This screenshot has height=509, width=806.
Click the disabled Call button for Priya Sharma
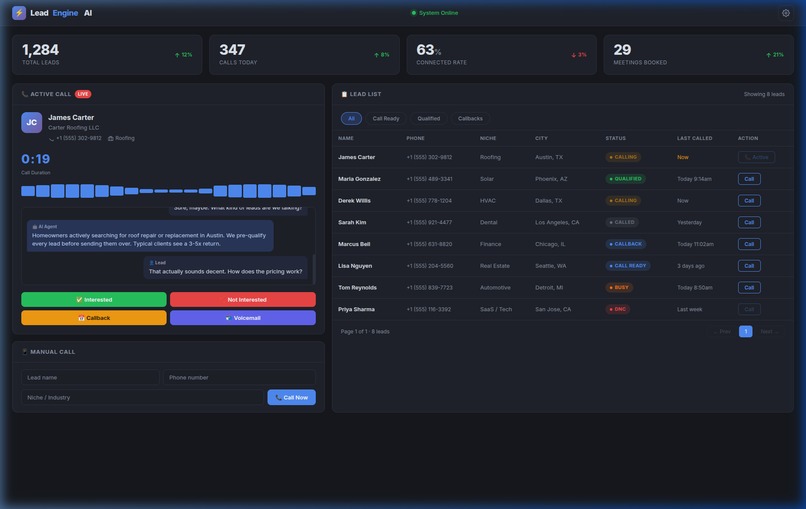[x=749, y=309]
